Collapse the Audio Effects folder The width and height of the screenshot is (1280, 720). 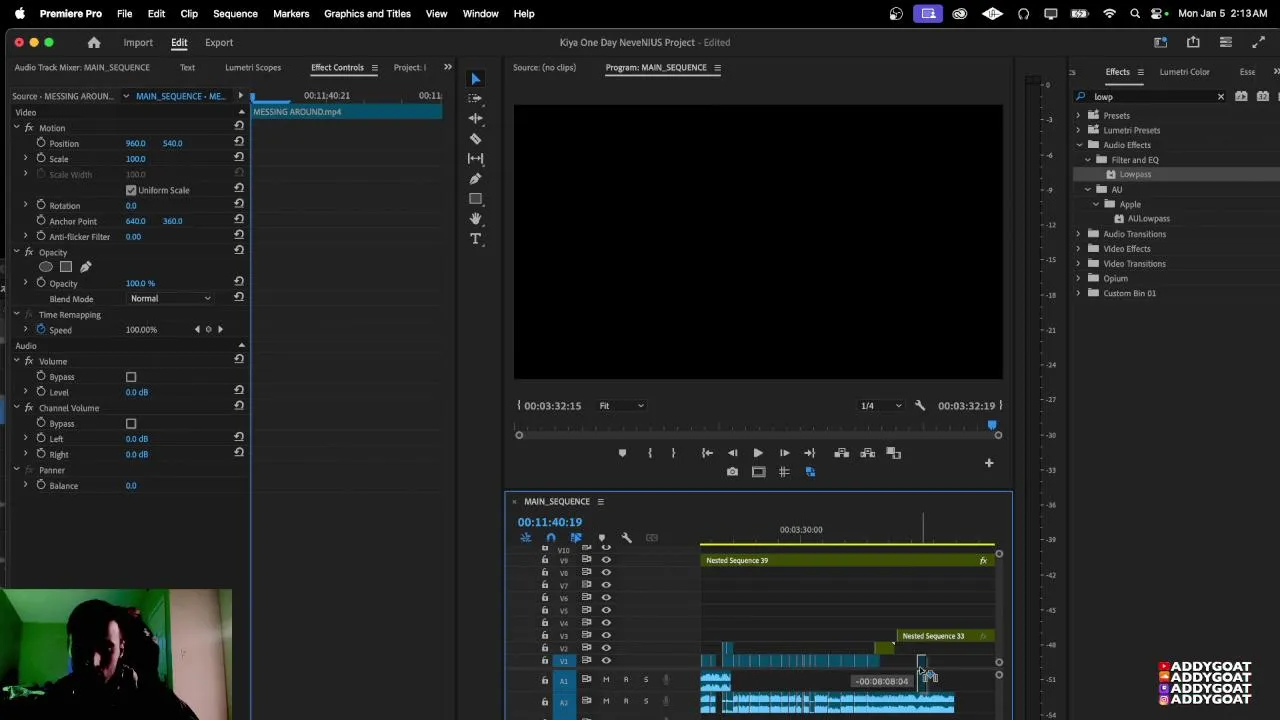pyautogui.click(x=1078, y=145)
